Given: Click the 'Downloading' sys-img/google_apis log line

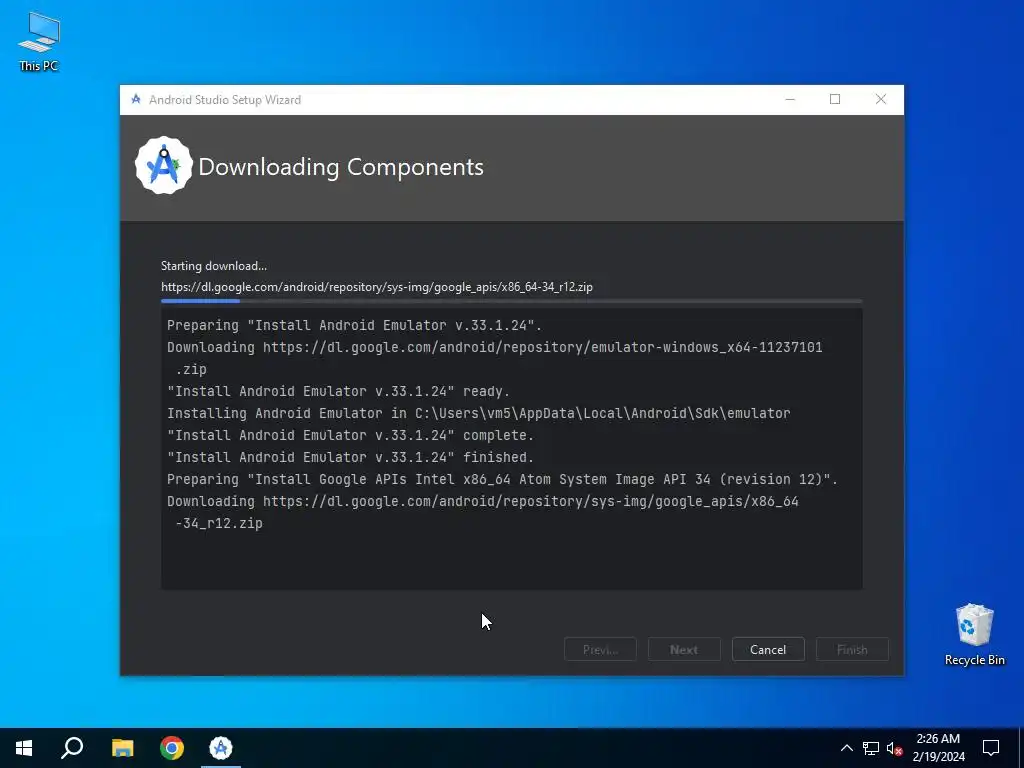Looking at the screenshot, I should pos(483,512).
